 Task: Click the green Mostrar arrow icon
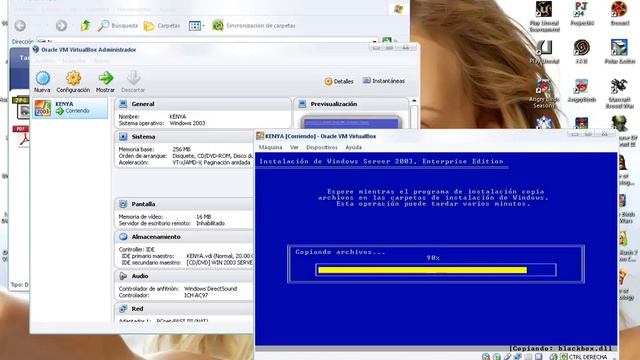tap(106, 78)
